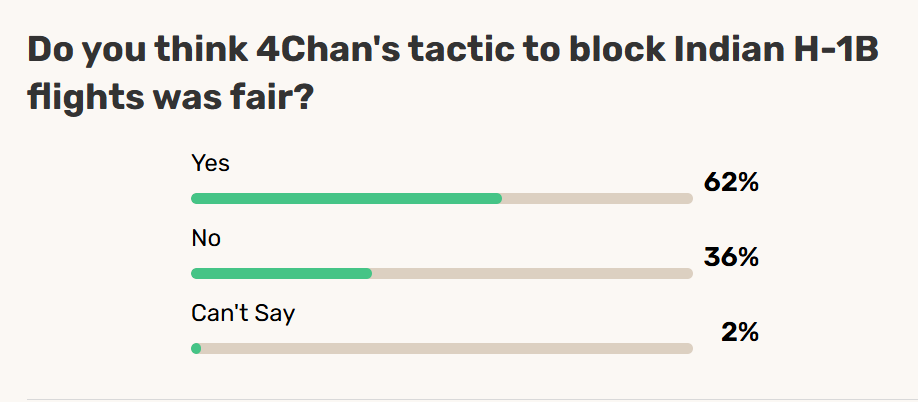Viewport: 918px width, 402px height.
Task: Click the 62% result value
Action: pyautogui.click(x=731, y=183)
